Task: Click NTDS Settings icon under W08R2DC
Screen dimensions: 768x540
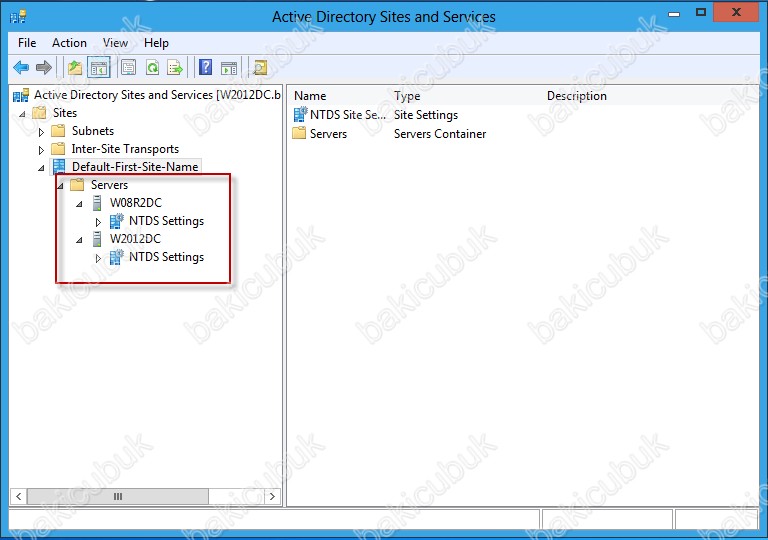Action: 117,221
